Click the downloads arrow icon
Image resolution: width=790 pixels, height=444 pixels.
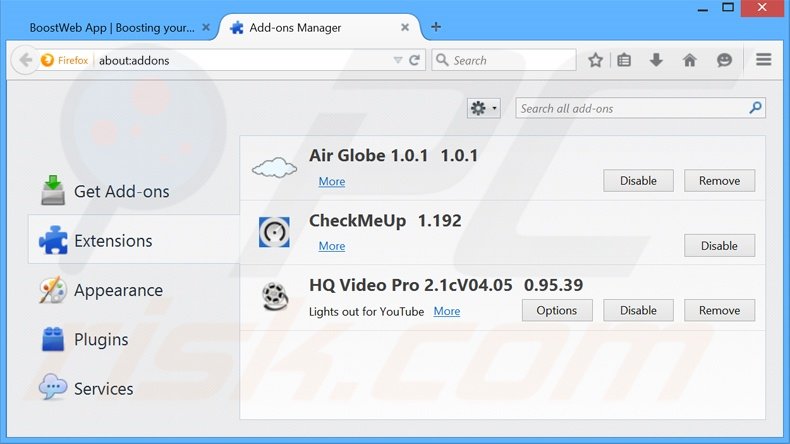656,60
